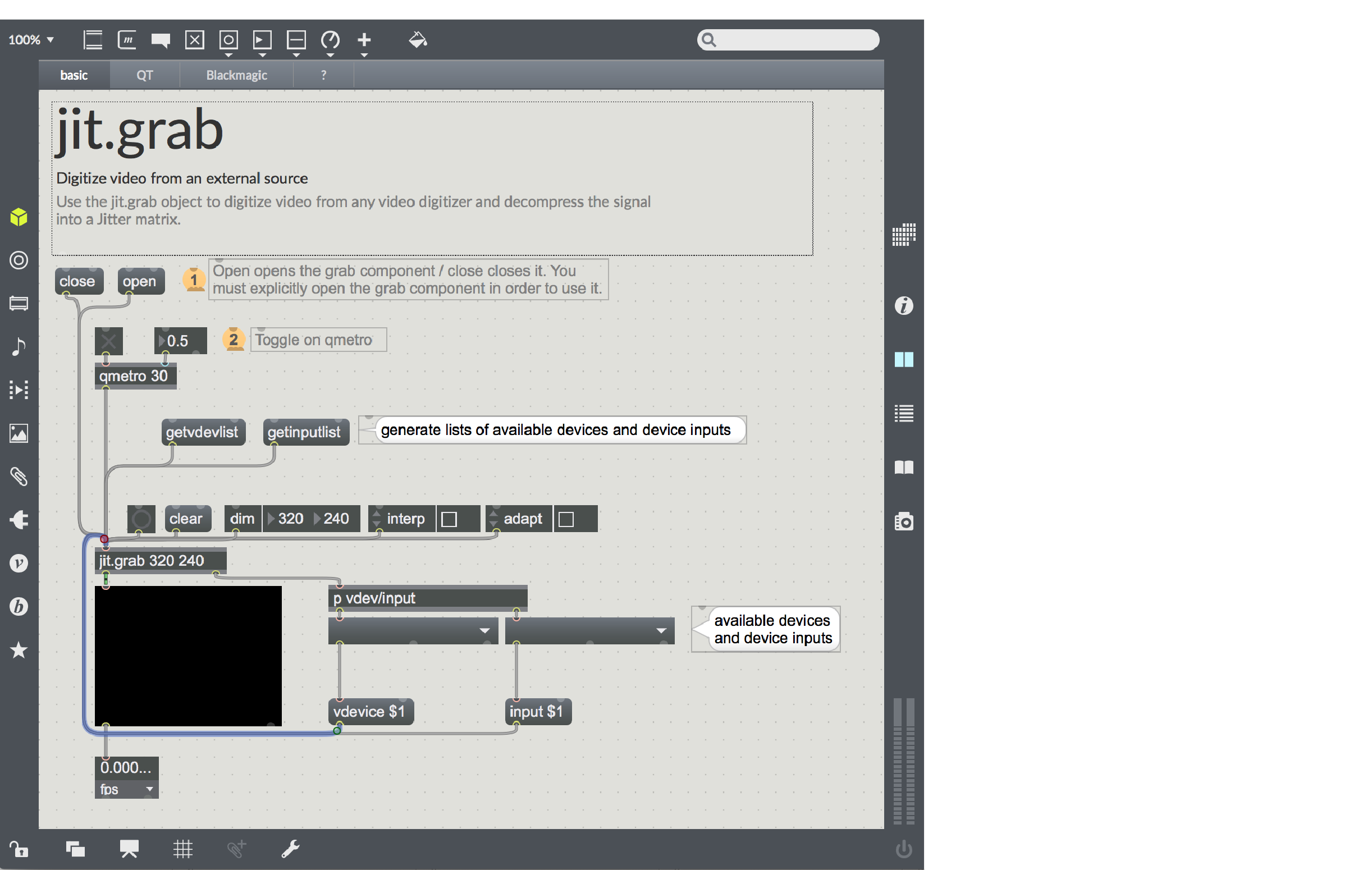Open the Vizzie modules icon in sidebar
The image size is (1372, 870).
point(19,563)
